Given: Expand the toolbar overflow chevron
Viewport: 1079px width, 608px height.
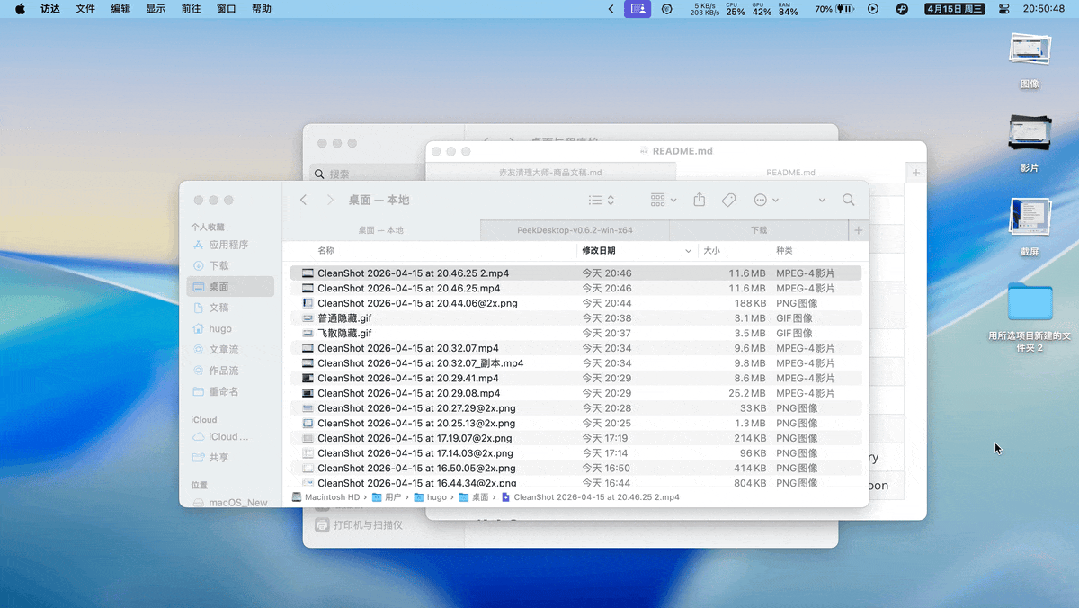Looking at the screenshot, I should (822, 200).
